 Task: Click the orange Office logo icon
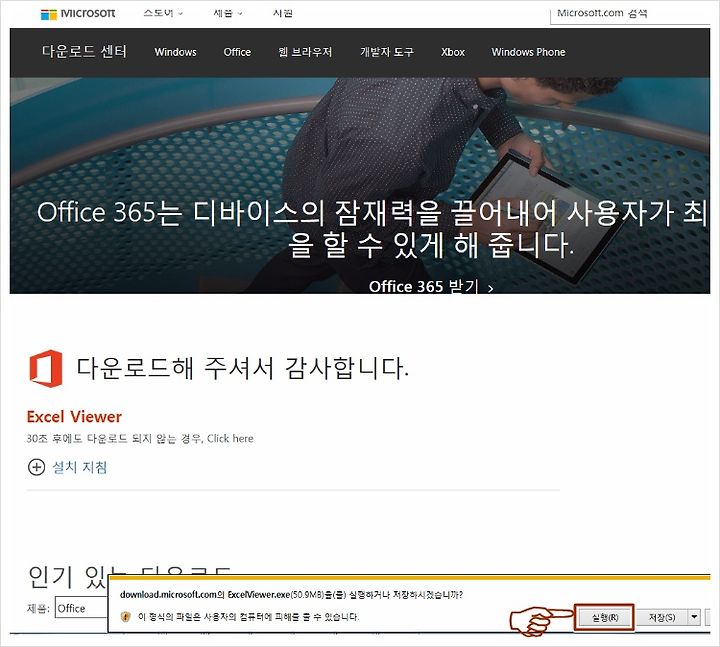click(x=46, y=368)
